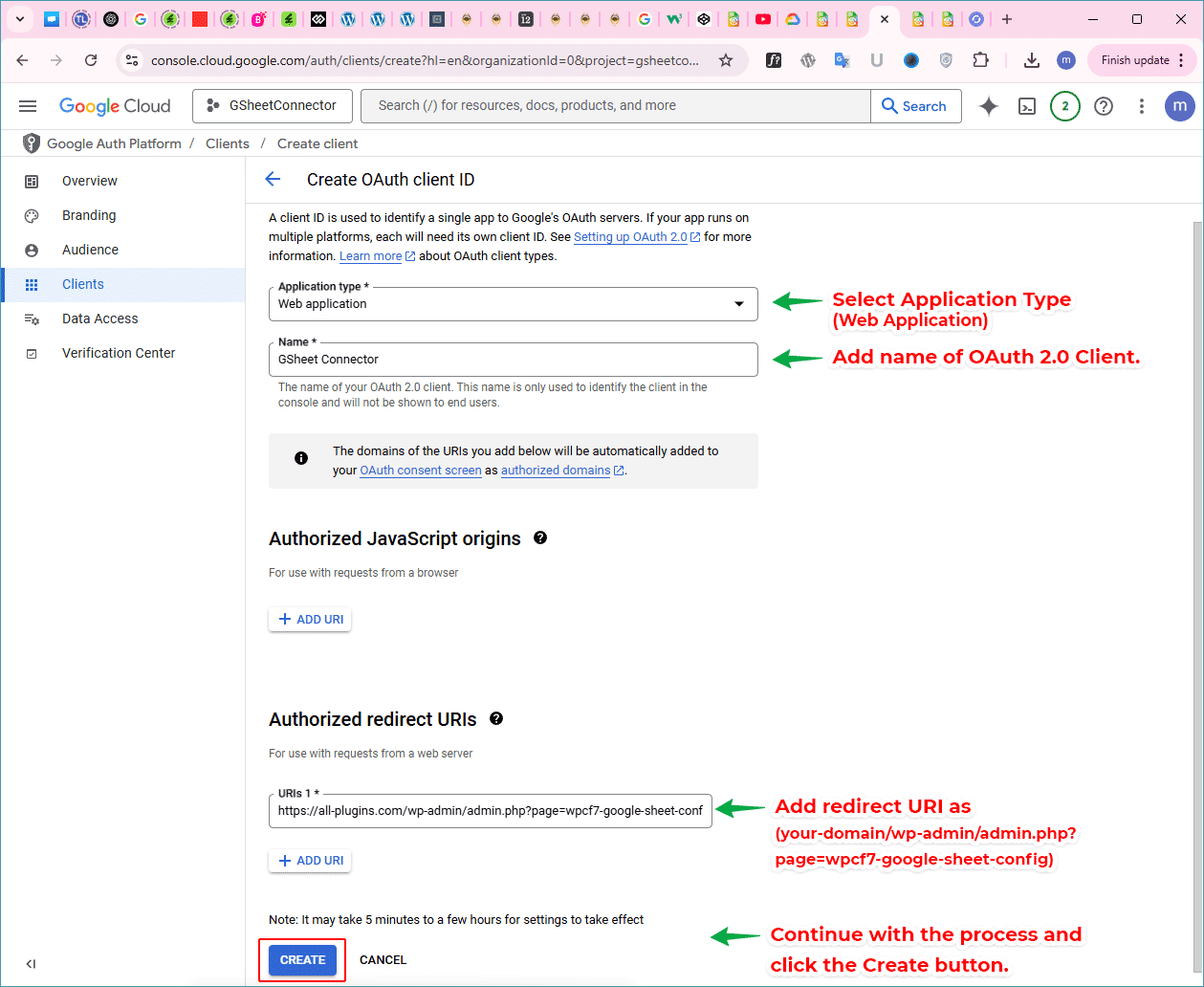Click the CANCEL button

point(383,960)
